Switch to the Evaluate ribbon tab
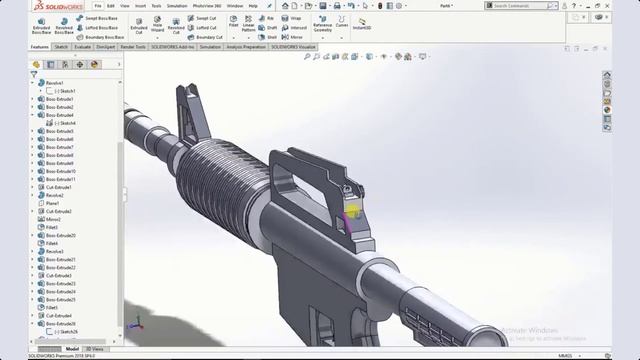Viewport: 640px width, 360px height. pyautogui.click(x=82, y=47)
